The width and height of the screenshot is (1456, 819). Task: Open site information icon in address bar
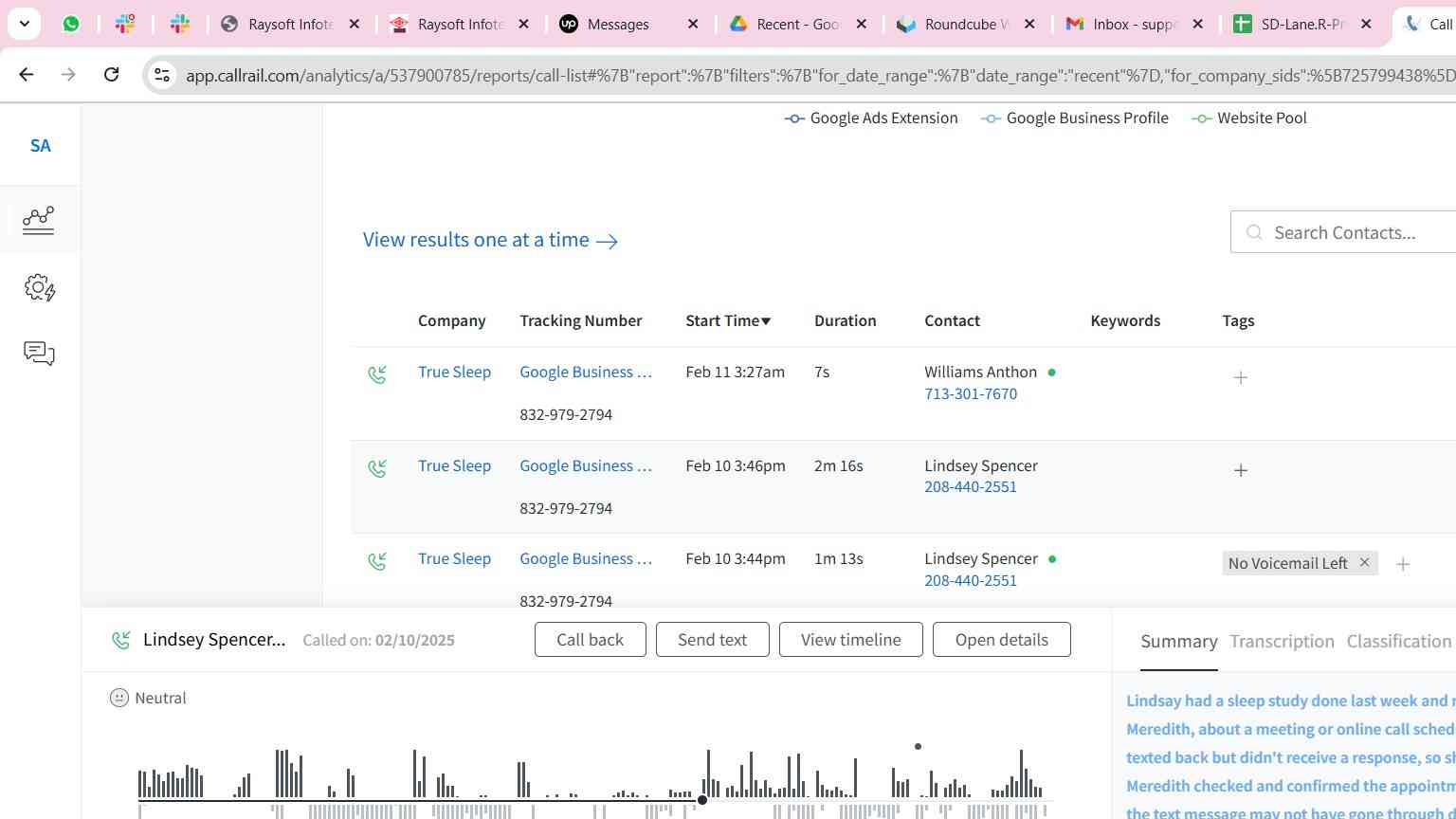point(162,75)
